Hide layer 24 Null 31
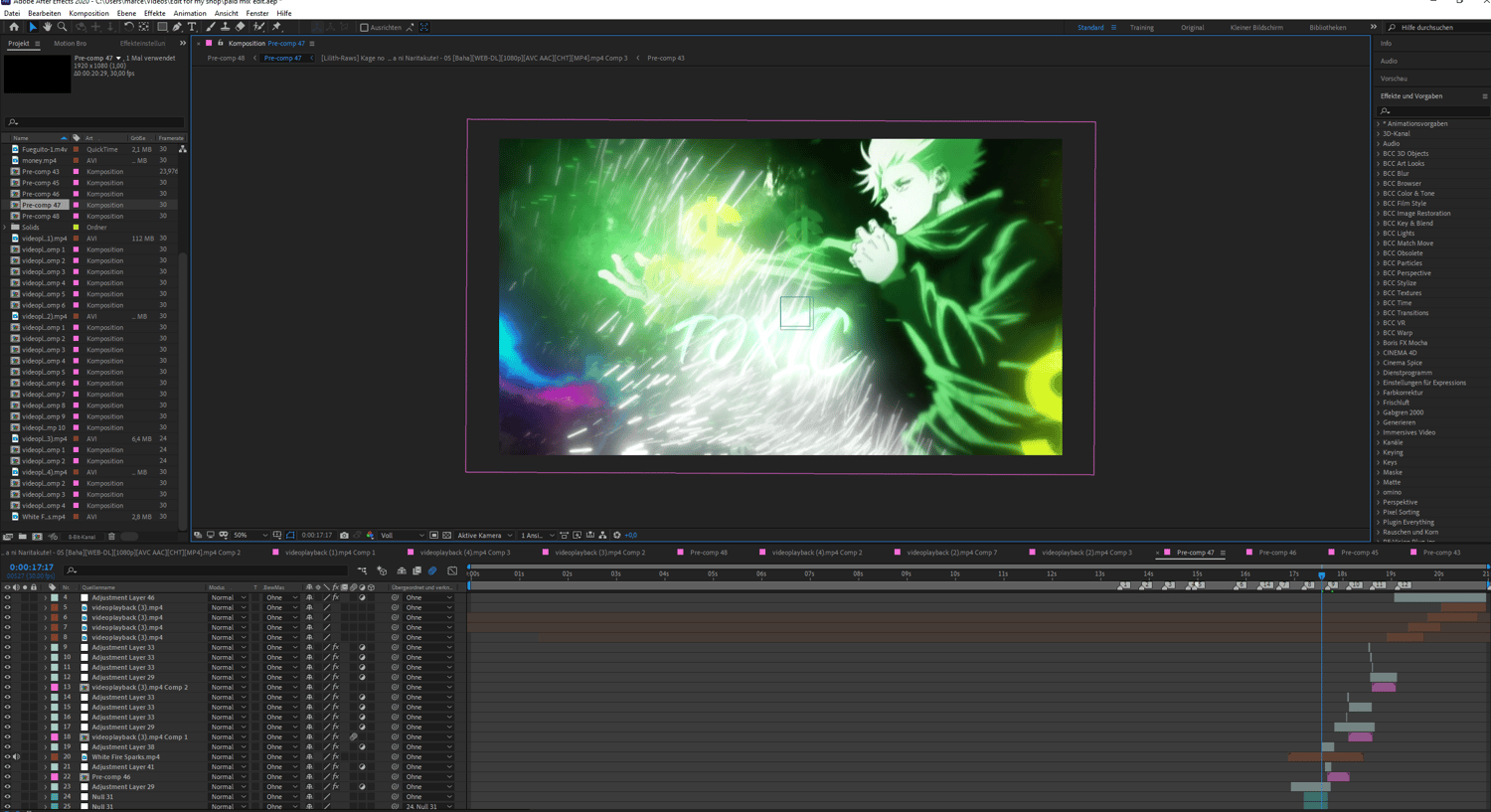The width and height of the screenshot is (1491, 812). pyautogui.click(x=7, y=796)
